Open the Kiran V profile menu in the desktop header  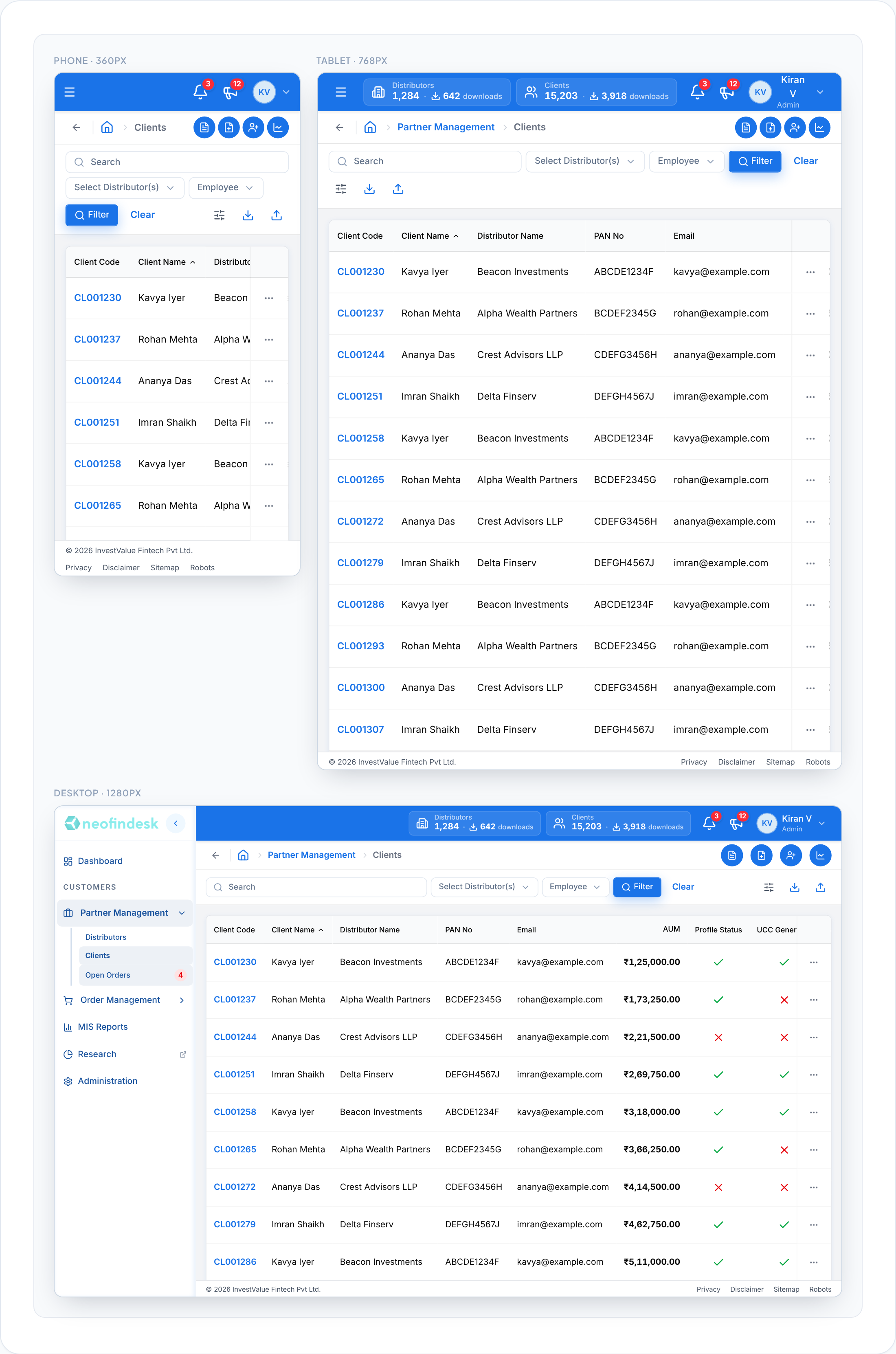click(x=791, y=823)
